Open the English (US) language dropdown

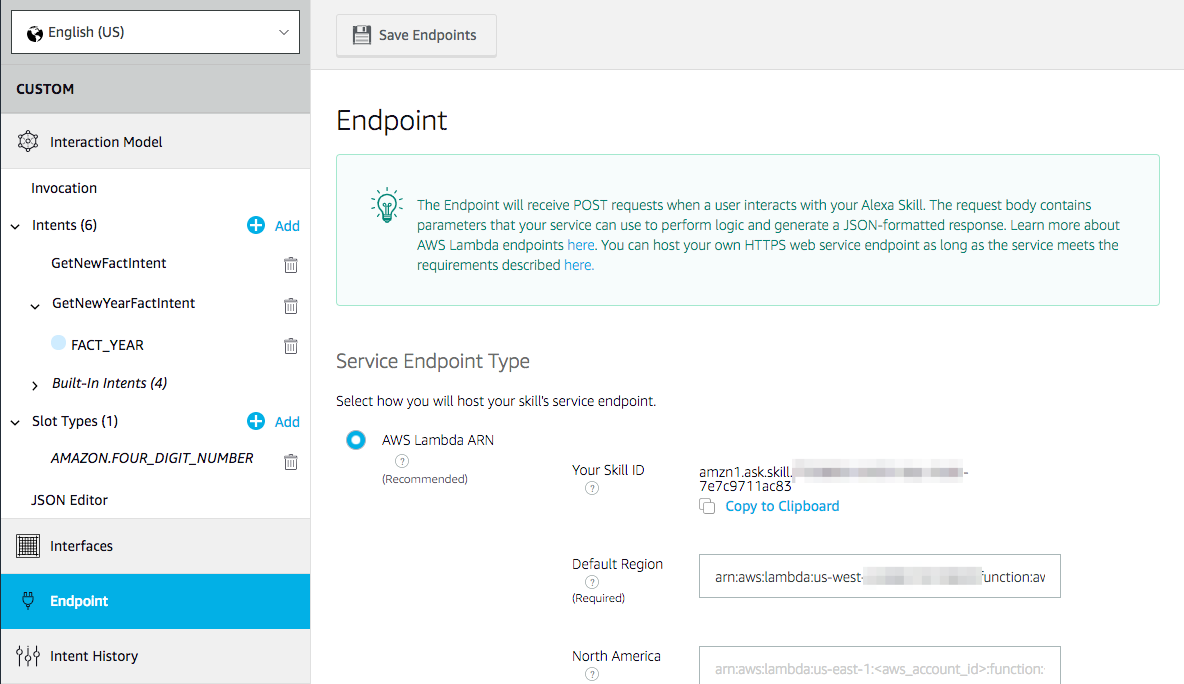(x=155, y=32)
